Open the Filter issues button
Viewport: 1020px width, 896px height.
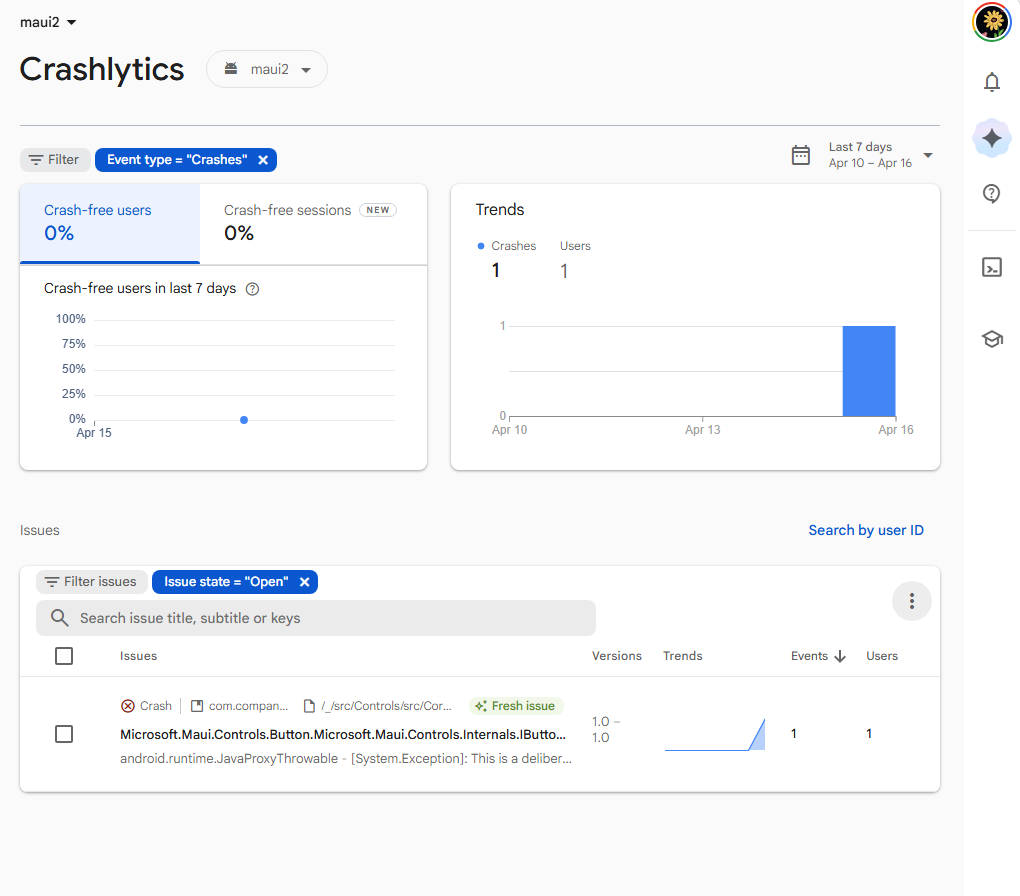pos(92,582)
